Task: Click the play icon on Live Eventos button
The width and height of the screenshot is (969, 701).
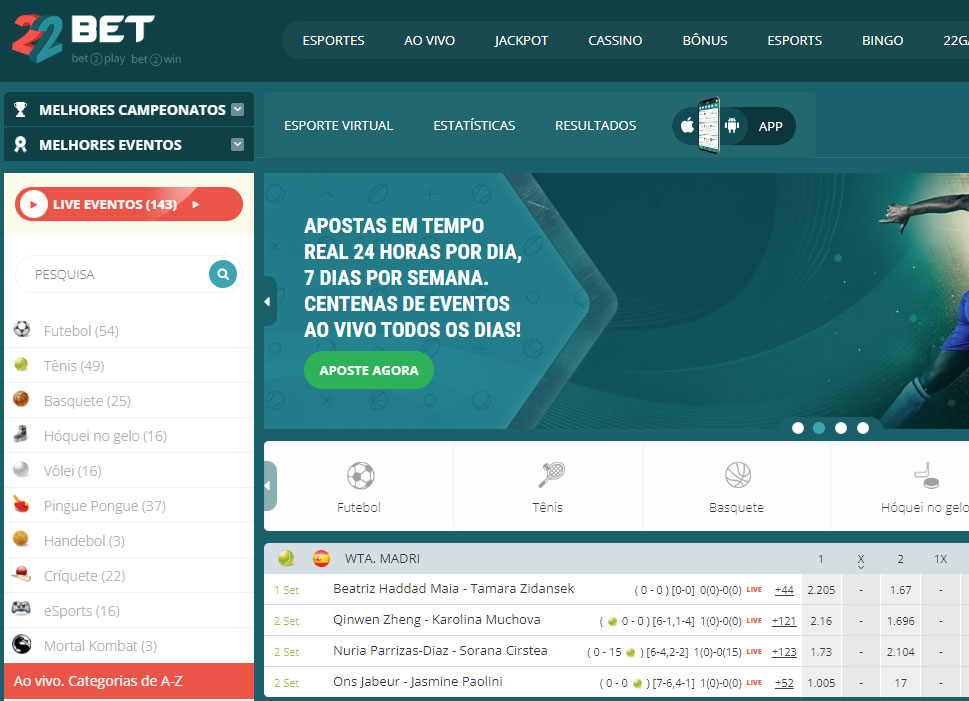Action: coord(33,204)
